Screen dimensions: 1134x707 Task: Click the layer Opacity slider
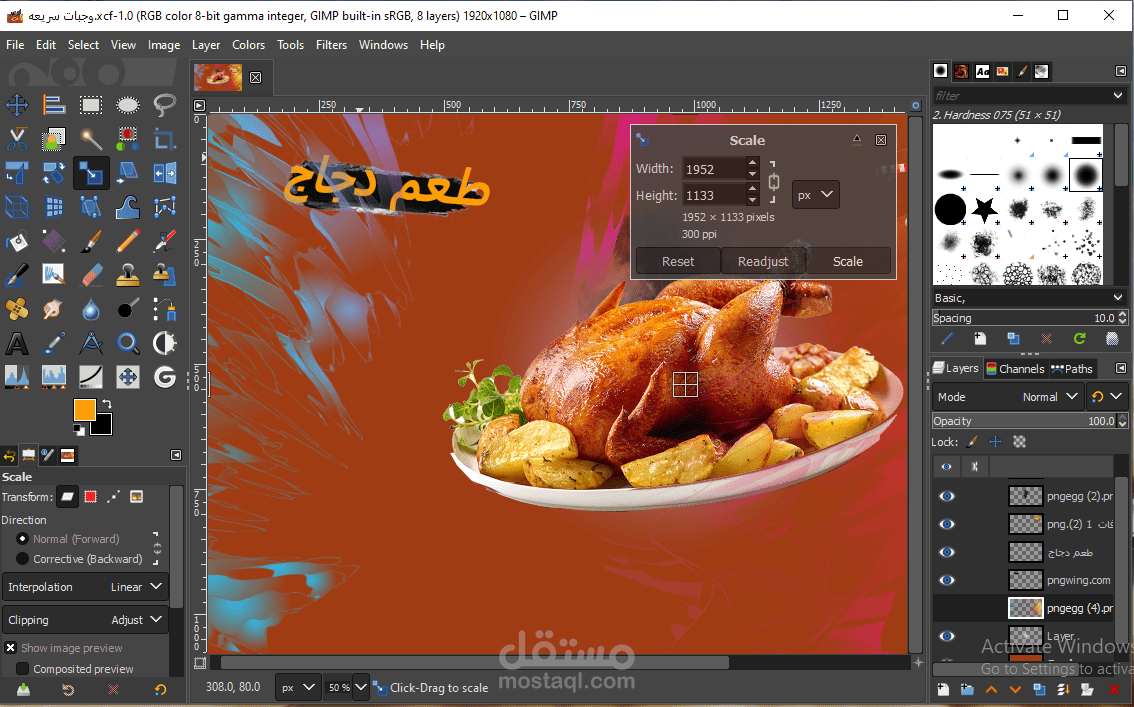coord(1025,421)
